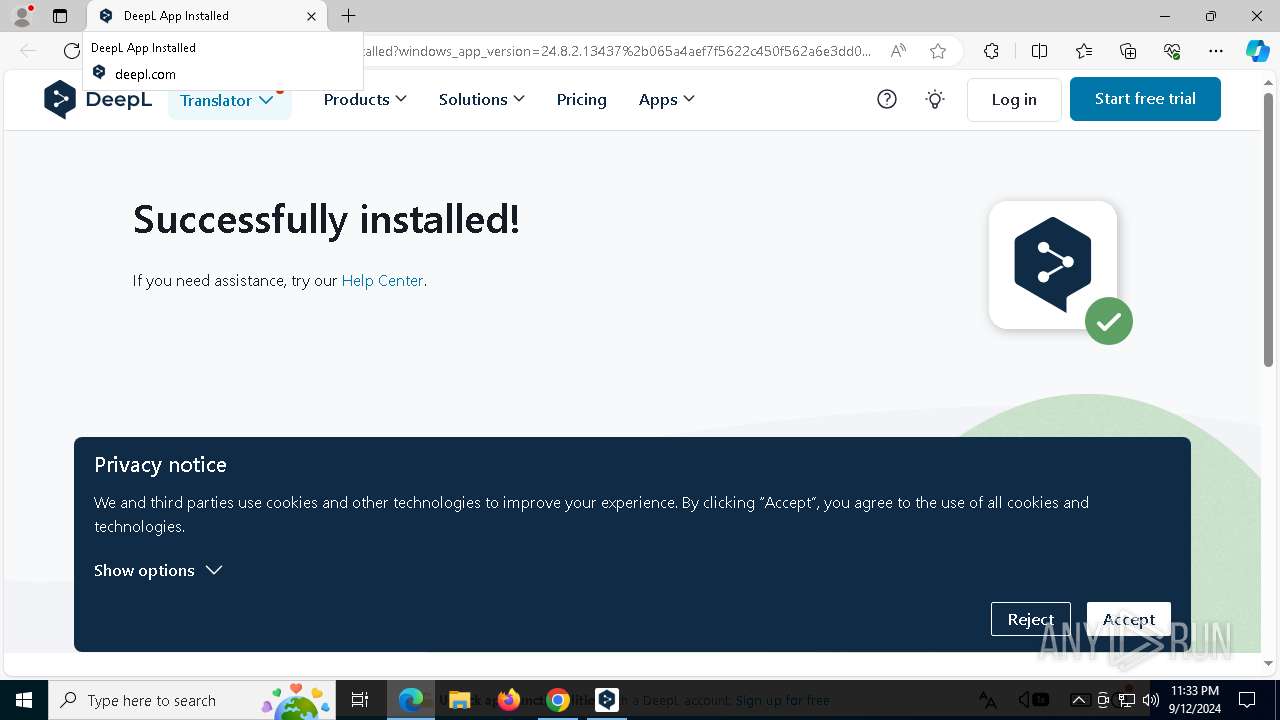This screenshot has height=720, width=1280.
Task: Expand the Translator dropdown
Action: click(x=229, y=100)
